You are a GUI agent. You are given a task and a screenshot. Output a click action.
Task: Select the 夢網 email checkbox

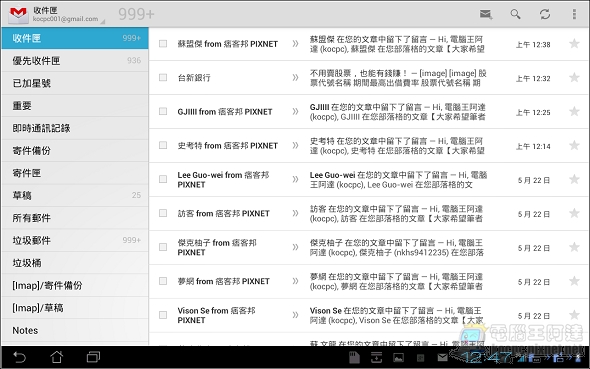[163, 281]
